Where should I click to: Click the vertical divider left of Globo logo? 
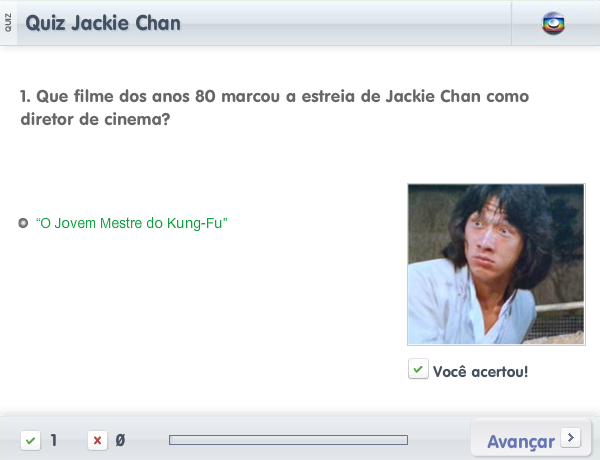pos(511,23)
